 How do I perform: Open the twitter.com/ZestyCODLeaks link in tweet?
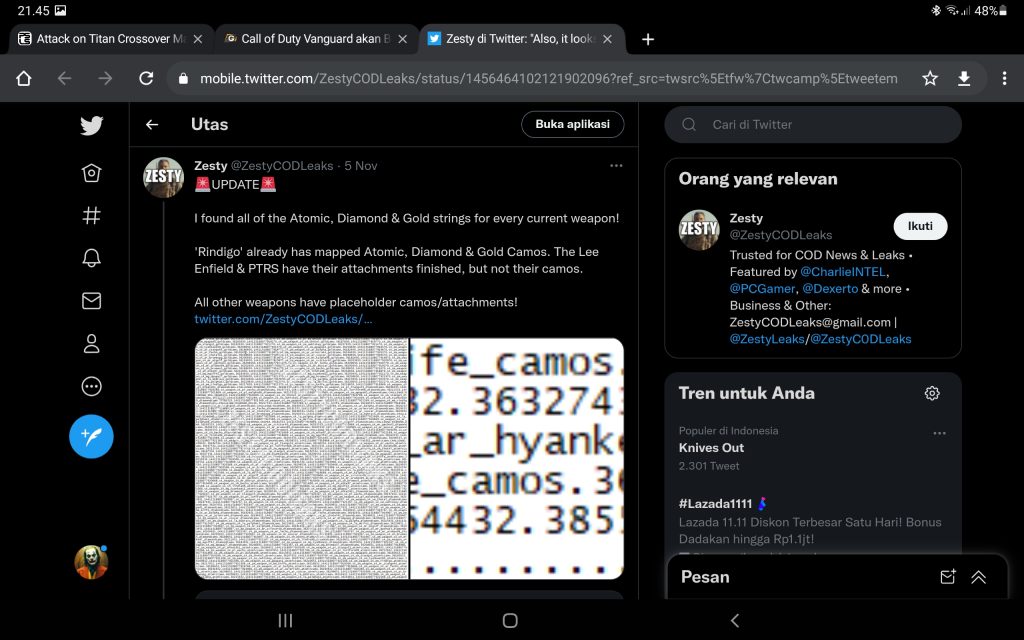(x=283, y=319)
